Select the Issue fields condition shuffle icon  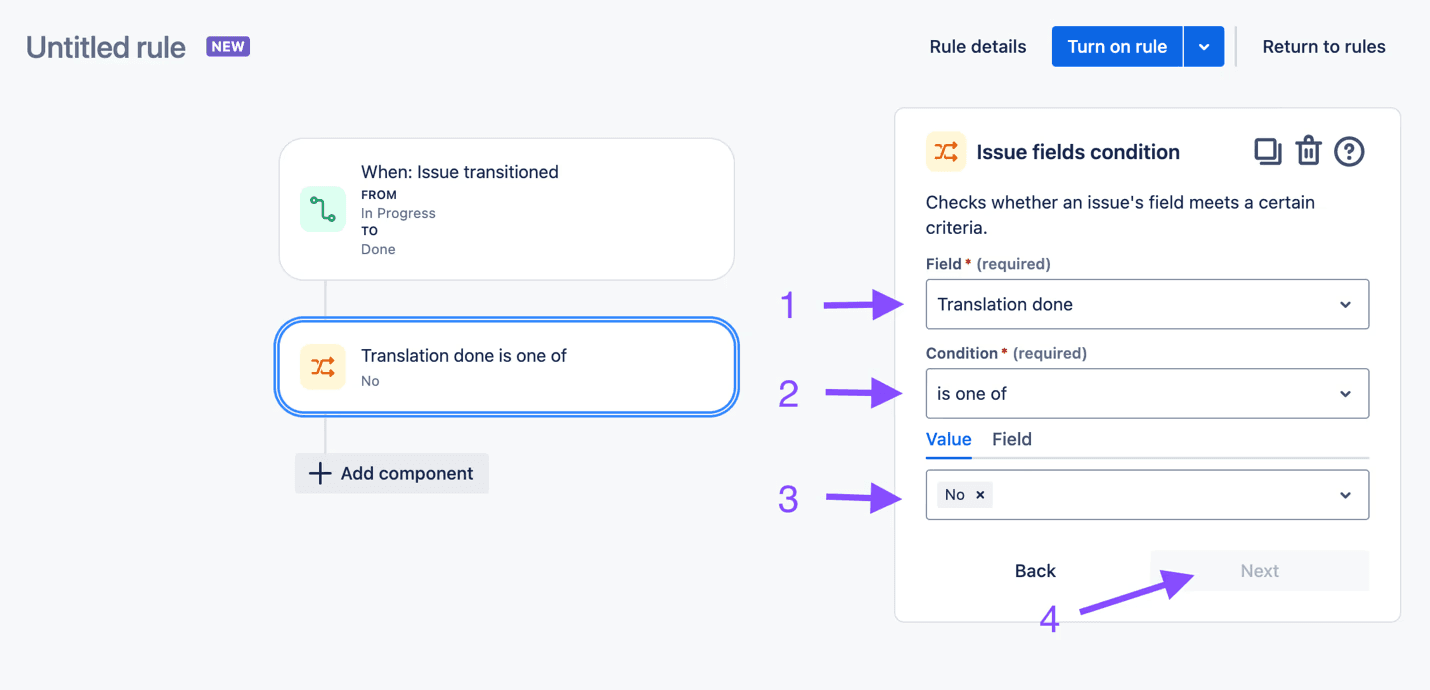pos(944,151)
